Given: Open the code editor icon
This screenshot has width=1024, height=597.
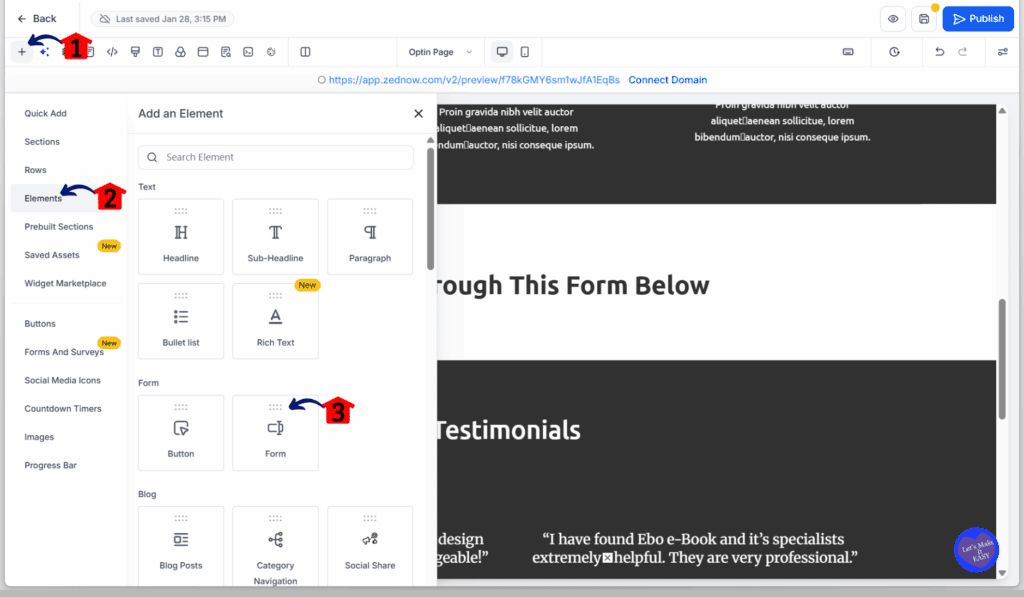Looking at the screenshot, I should pyautogui.click(x=112, y=51).
